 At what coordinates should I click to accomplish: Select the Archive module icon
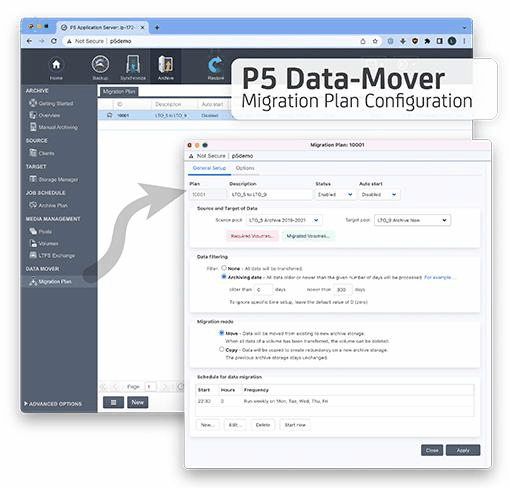tap(166, 64)
